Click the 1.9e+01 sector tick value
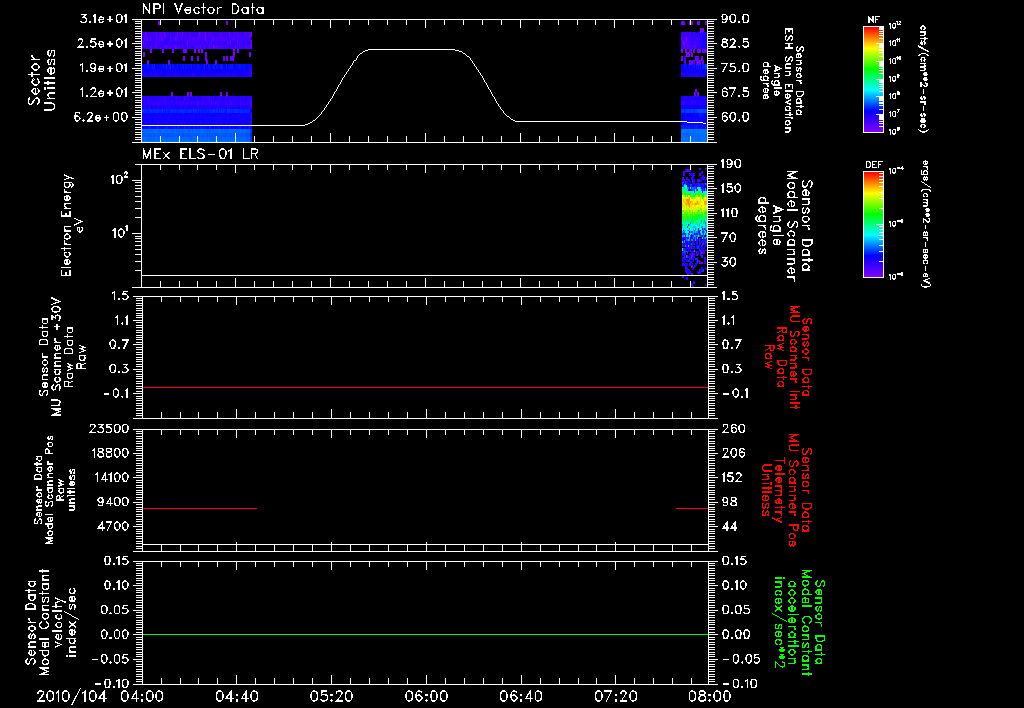 [x=103, y=68]
